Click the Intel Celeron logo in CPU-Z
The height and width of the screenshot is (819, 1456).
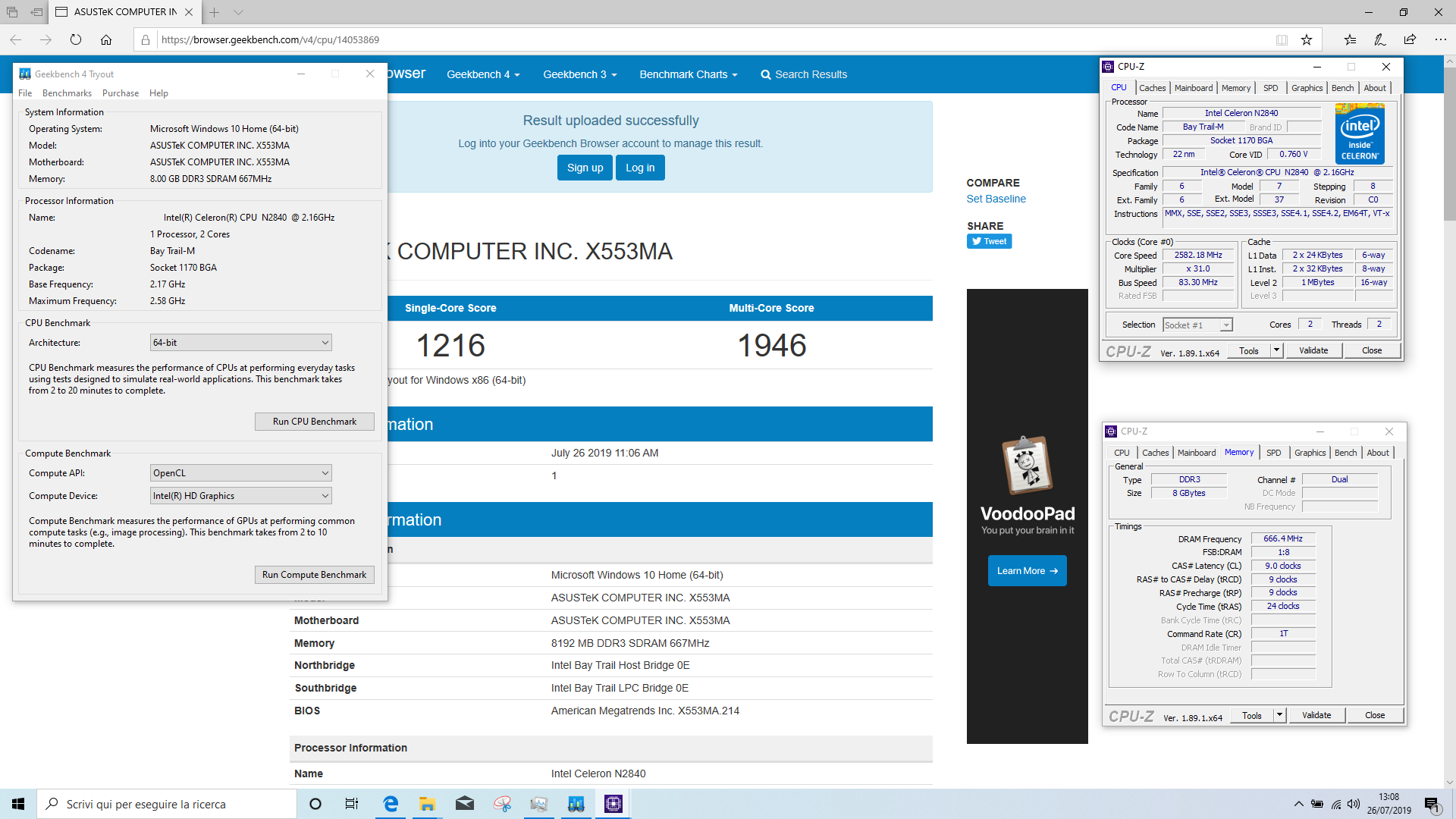pyautogui.click(x=1360, y=133)
